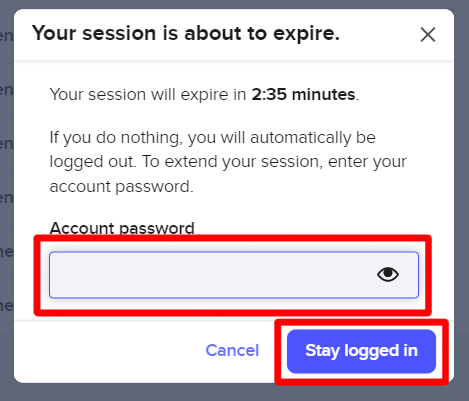Click the 'logged out' text in the message
This screenshot has height=401, width=469.
93,162
